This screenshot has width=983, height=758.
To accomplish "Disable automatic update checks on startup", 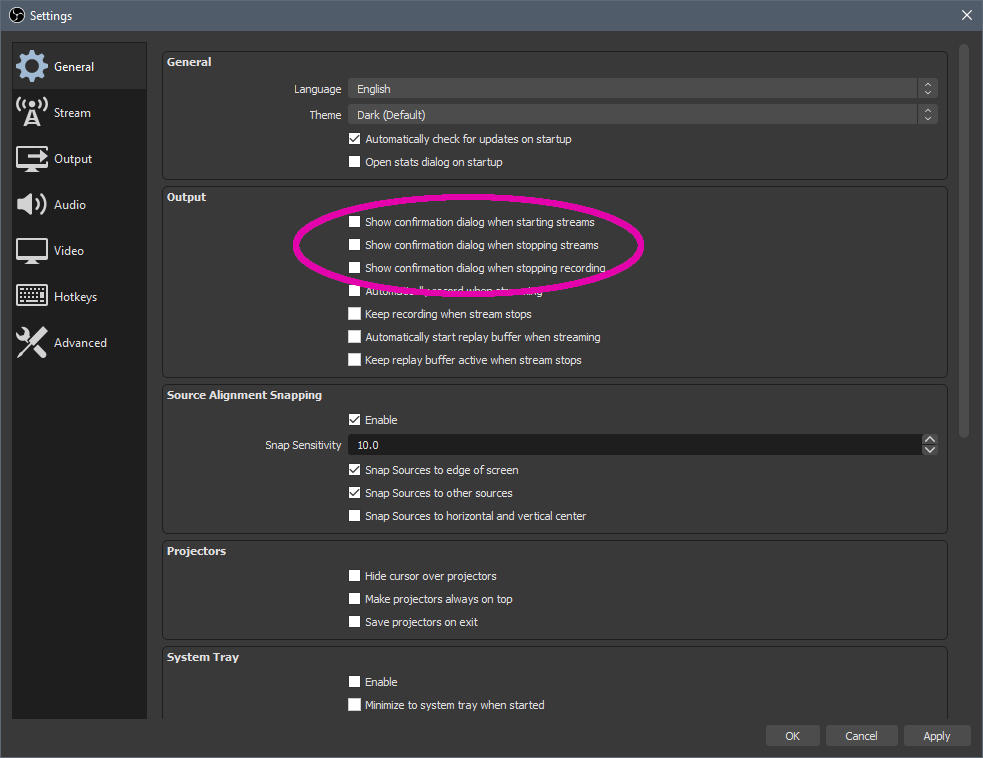I will pos(354,138).
